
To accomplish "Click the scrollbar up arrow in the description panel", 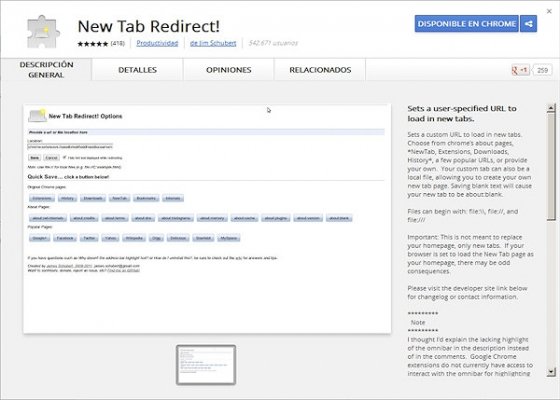I will coord(551,108).
